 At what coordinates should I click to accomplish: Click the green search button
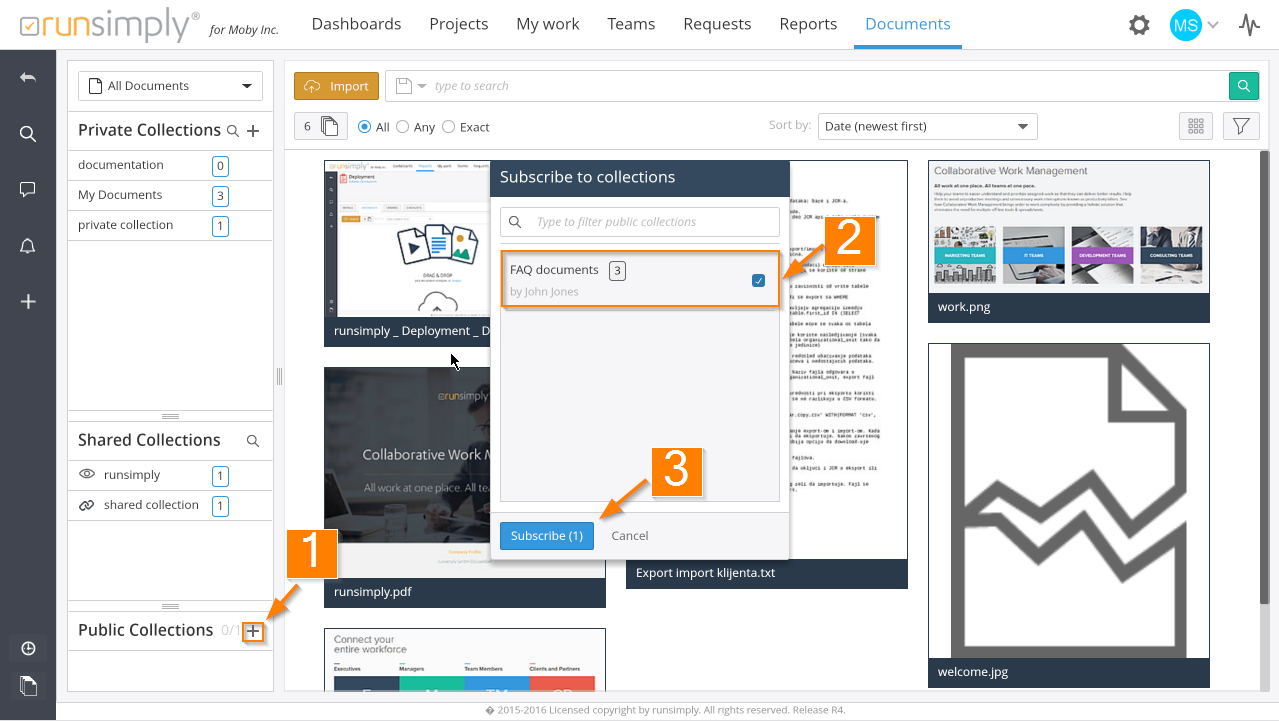click(x=1243, y=86)
